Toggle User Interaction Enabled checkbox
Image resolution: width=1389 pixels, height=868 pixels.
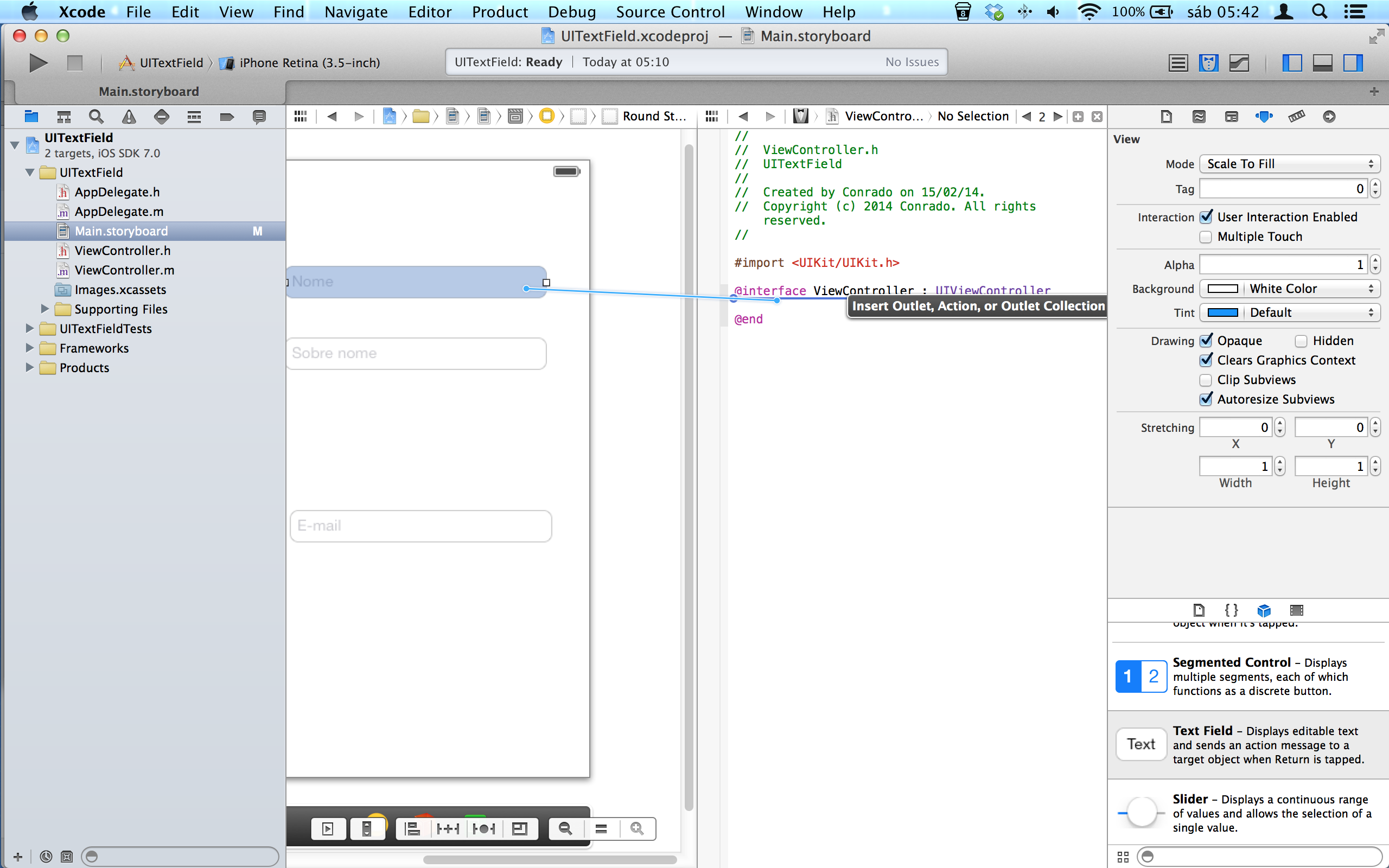click(1206, 217)
